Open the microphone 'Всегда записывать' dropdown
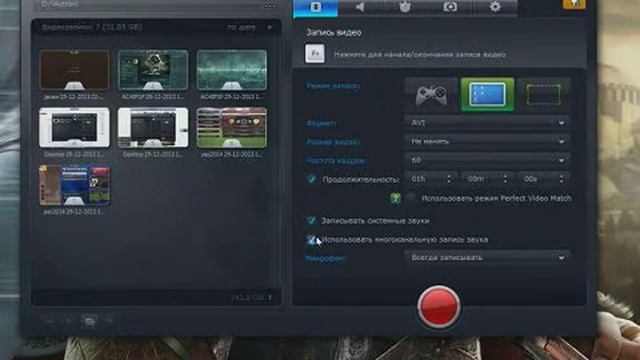This screenshot has width=640, height=360. pos(487,258)
